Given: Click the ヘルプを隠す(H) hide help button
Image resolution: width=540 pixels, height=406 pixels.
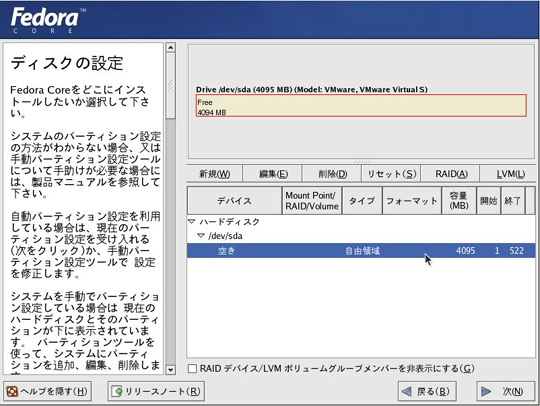Looking at the screenshot, I should coord(48,391).
